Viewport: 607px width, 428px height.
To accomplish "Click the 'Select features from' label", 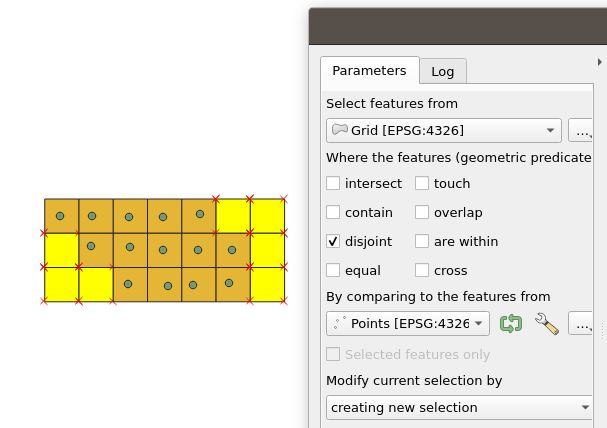I will pos(392,104).
